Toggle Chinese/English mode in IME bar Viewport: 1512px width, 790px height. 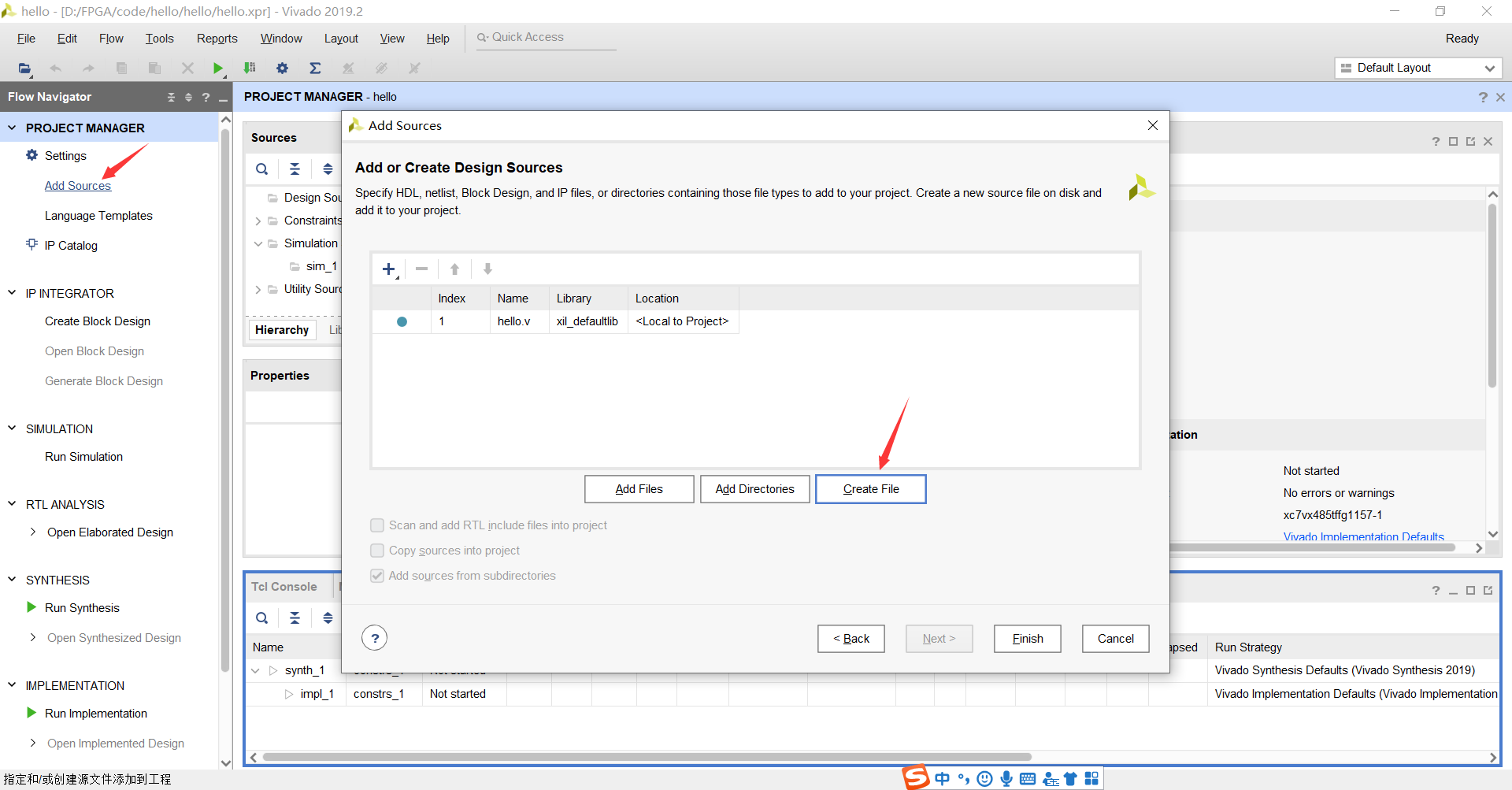pyautogui.click(x=942, y=779)
